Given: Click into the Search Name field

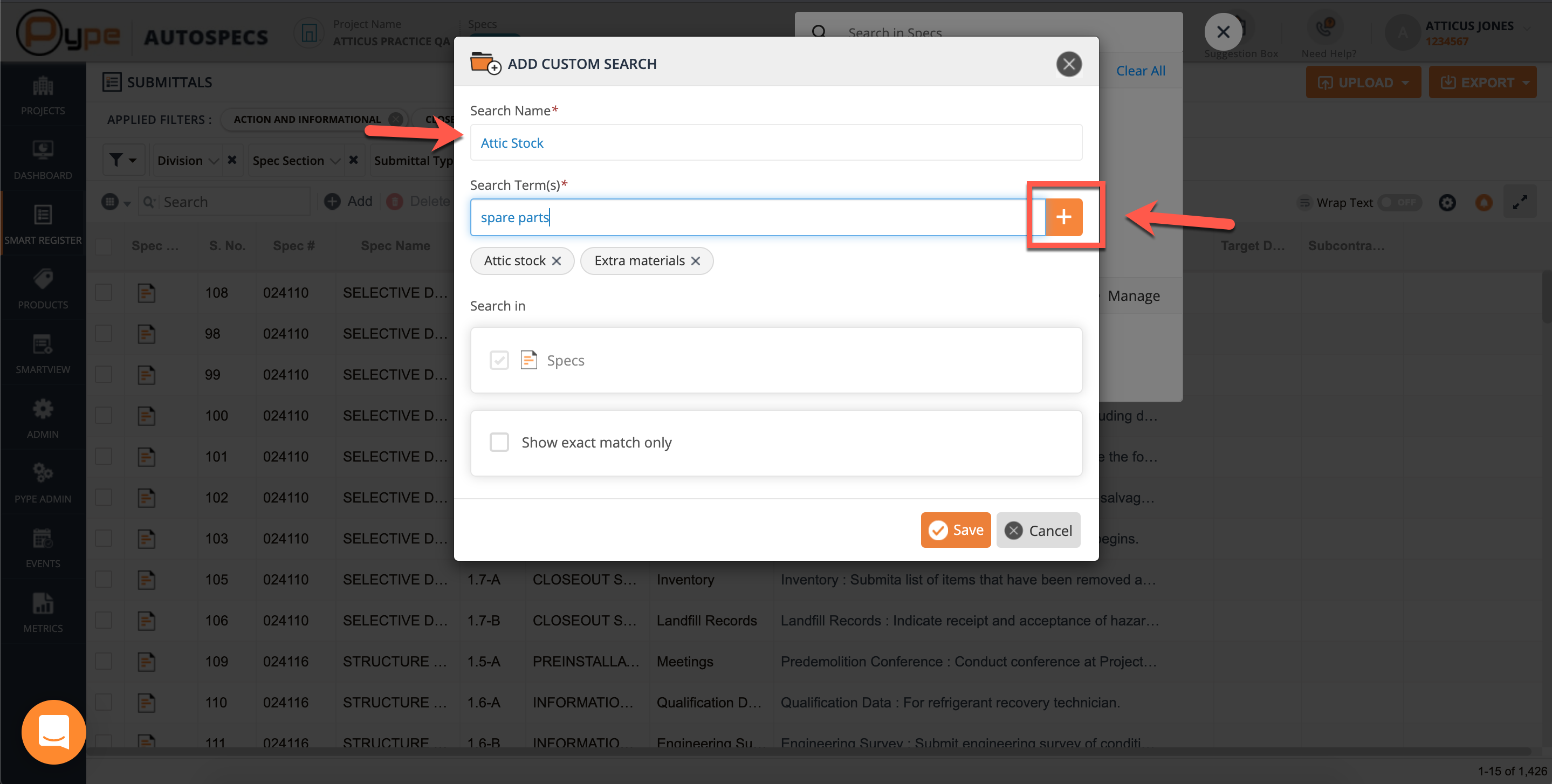Looking at the screenshot, I should [x=775, y=143].
